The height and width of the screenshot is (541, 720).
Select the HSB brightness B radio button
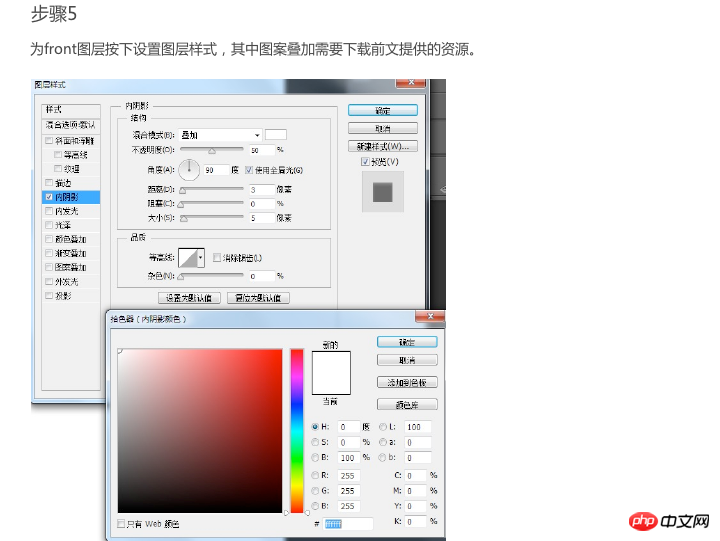coord(315,457)
